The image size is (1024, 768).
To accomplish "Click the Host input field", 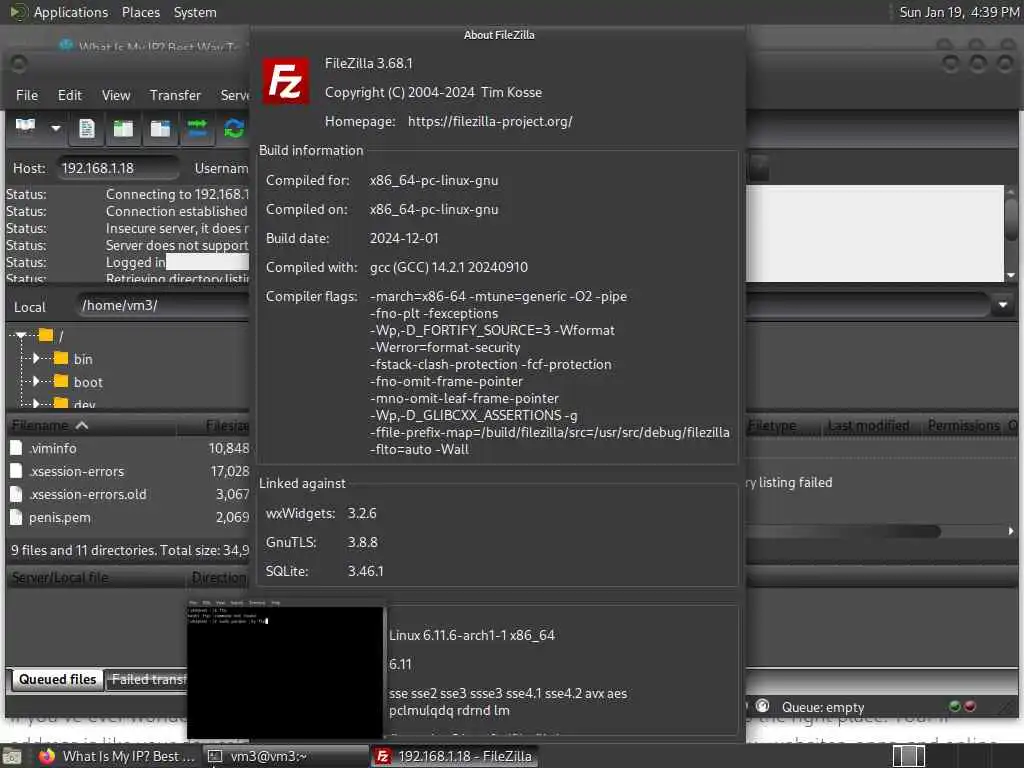I will pos(118,168).
